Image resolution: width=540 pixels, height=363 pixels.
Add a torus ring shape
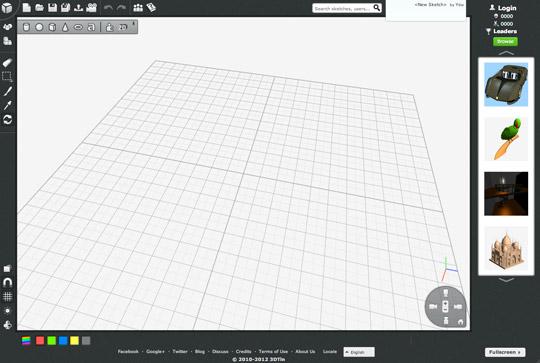[78, 27]
